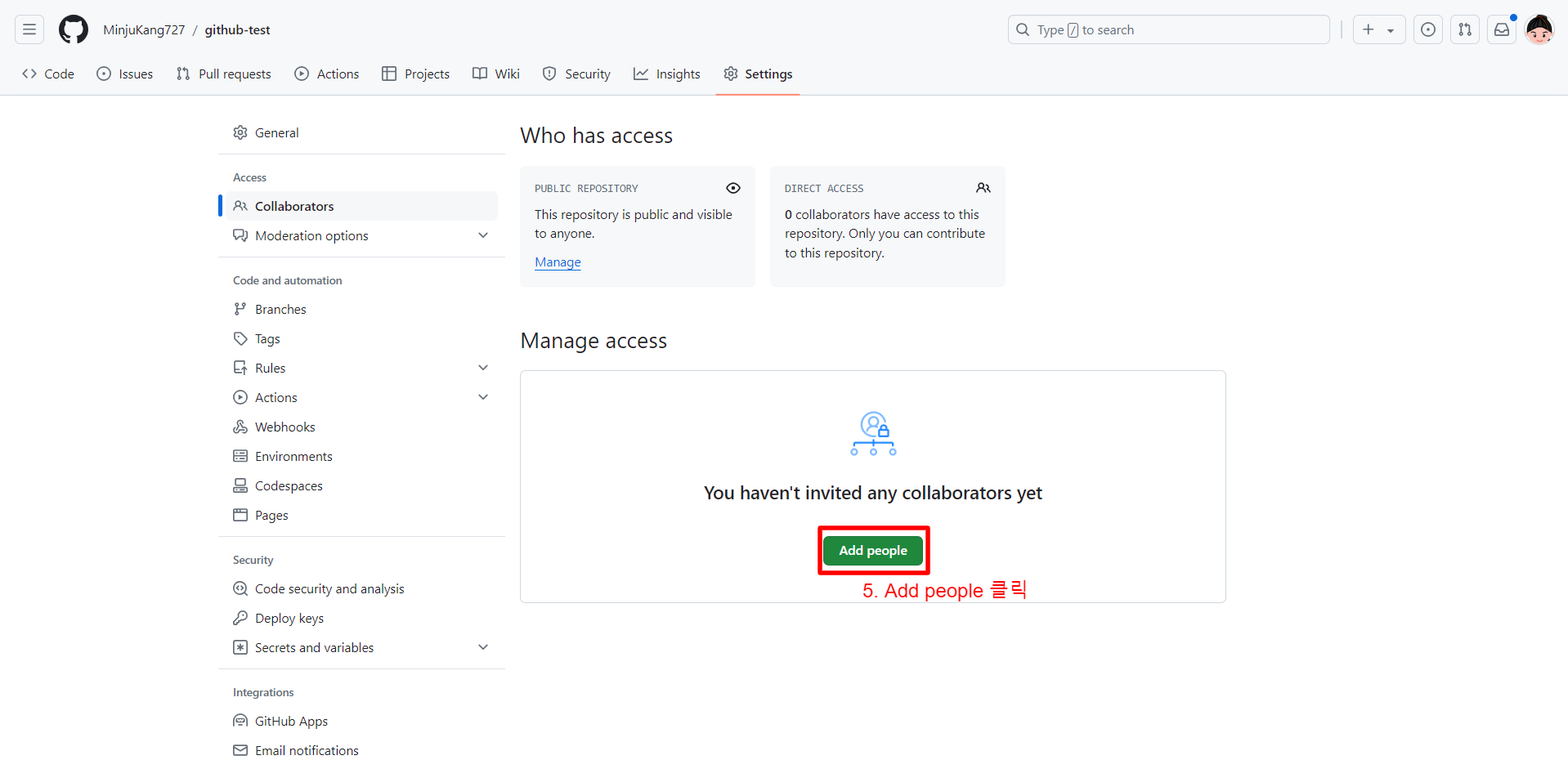The height and width of the screenshot is (769, 1568).
Task: Click the sidebar Actions play icon
Action: [x=240, y=397]
